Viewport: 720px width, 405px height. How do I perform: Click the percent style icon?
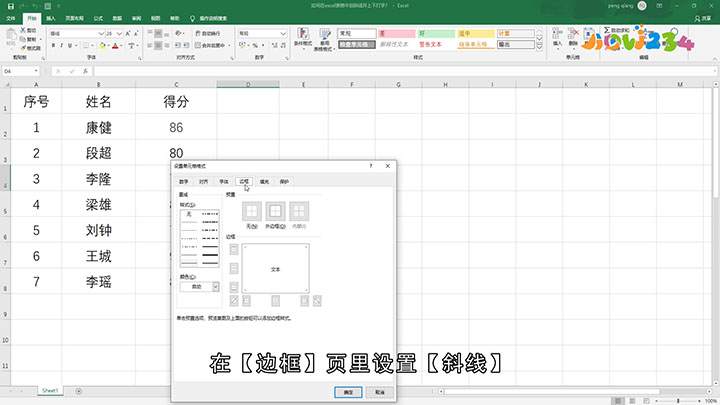point(255,45)
